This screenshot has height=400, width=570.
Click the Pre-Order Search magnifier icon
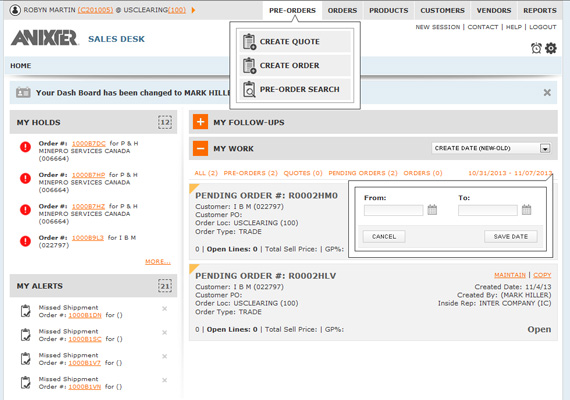click(x=249, y=89)
